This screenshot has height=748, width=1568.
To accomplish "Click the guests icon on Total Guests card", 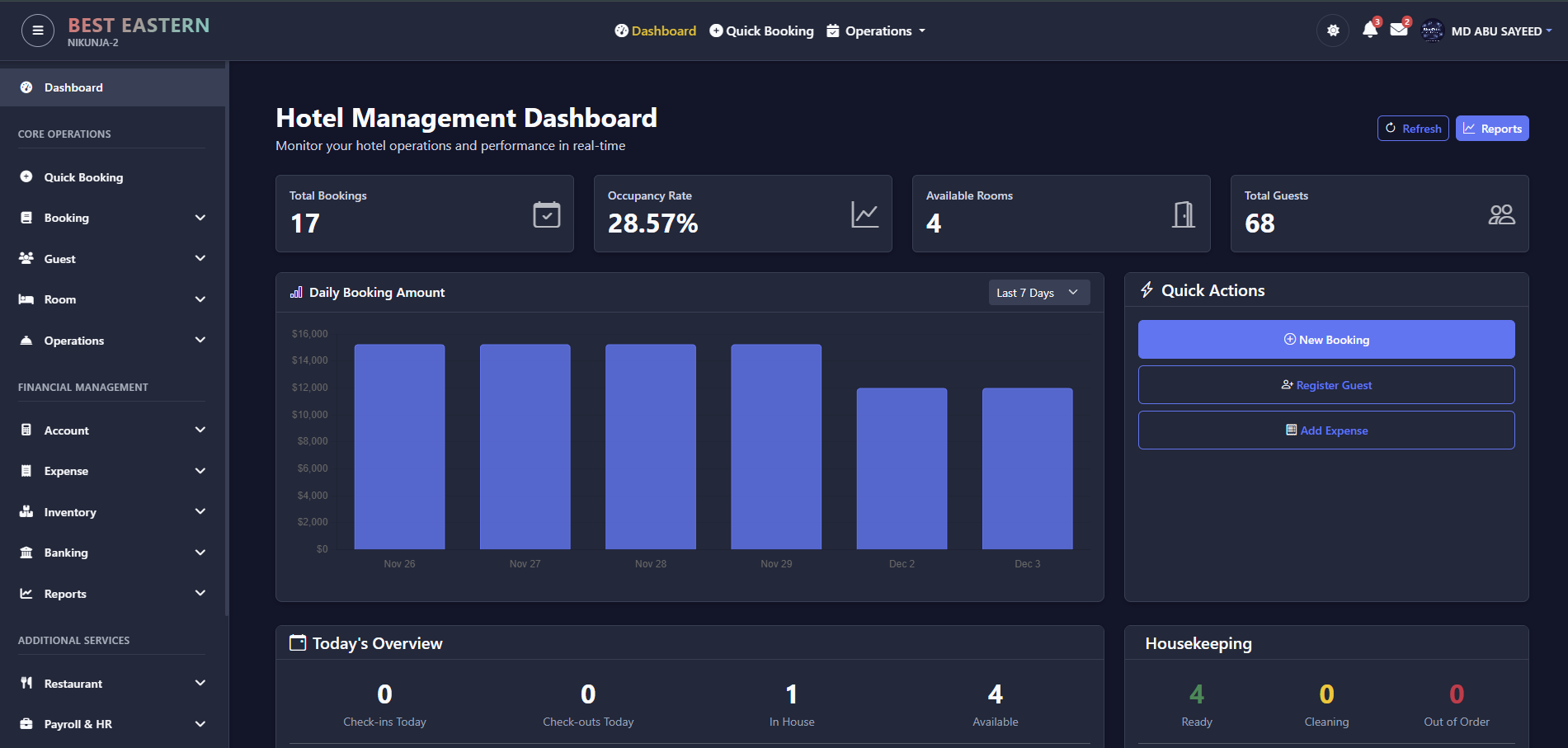I will pos(1502,214).
